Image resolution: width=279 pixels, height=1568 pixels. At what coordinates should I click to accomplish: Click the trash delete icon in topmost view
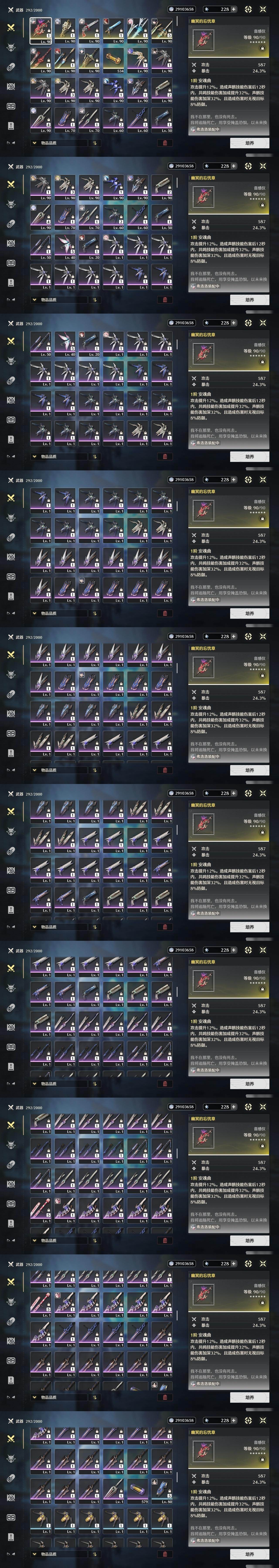point(165,143)
